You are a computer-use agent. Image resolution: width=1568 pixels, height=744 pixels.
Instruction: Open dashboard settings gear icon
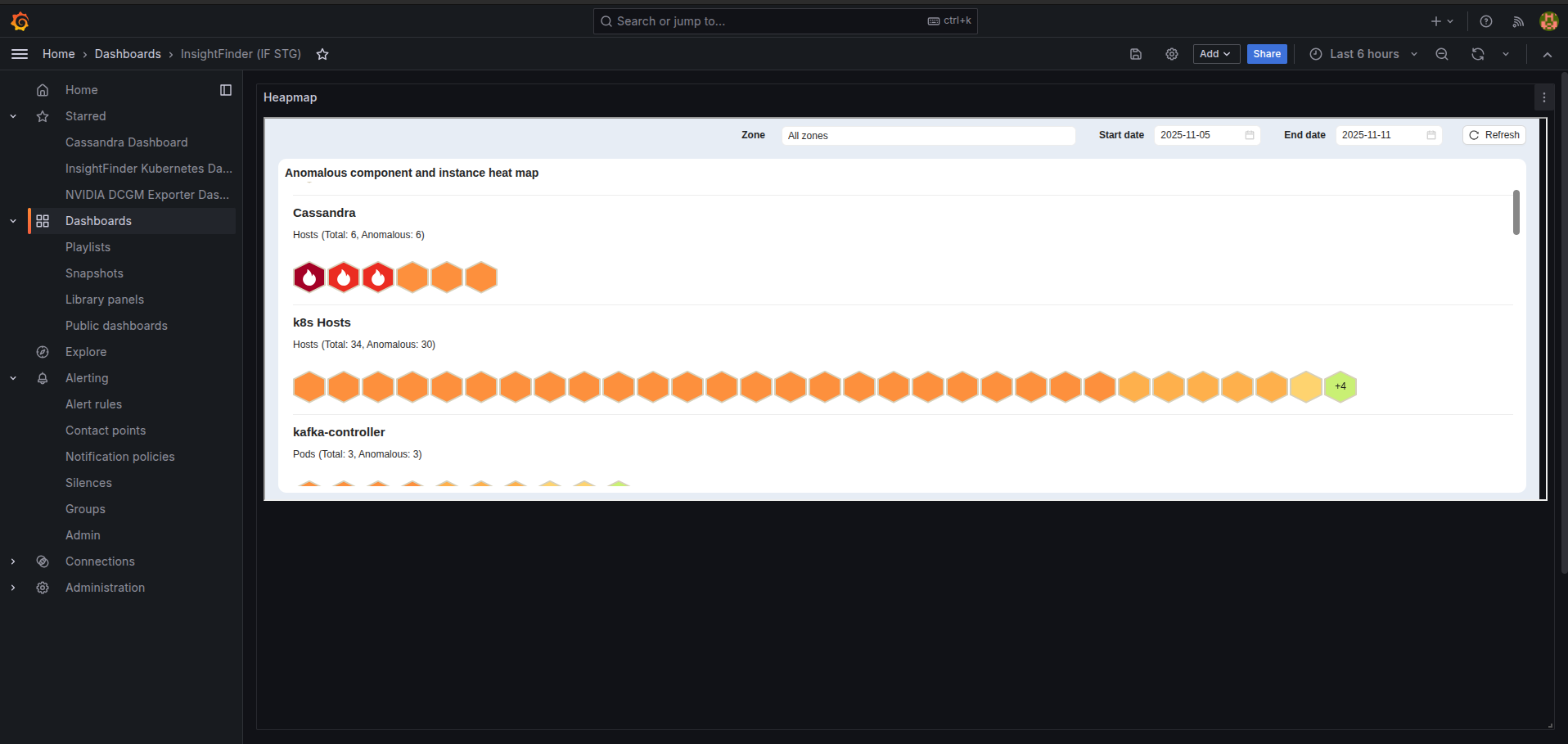point(1172,54)
